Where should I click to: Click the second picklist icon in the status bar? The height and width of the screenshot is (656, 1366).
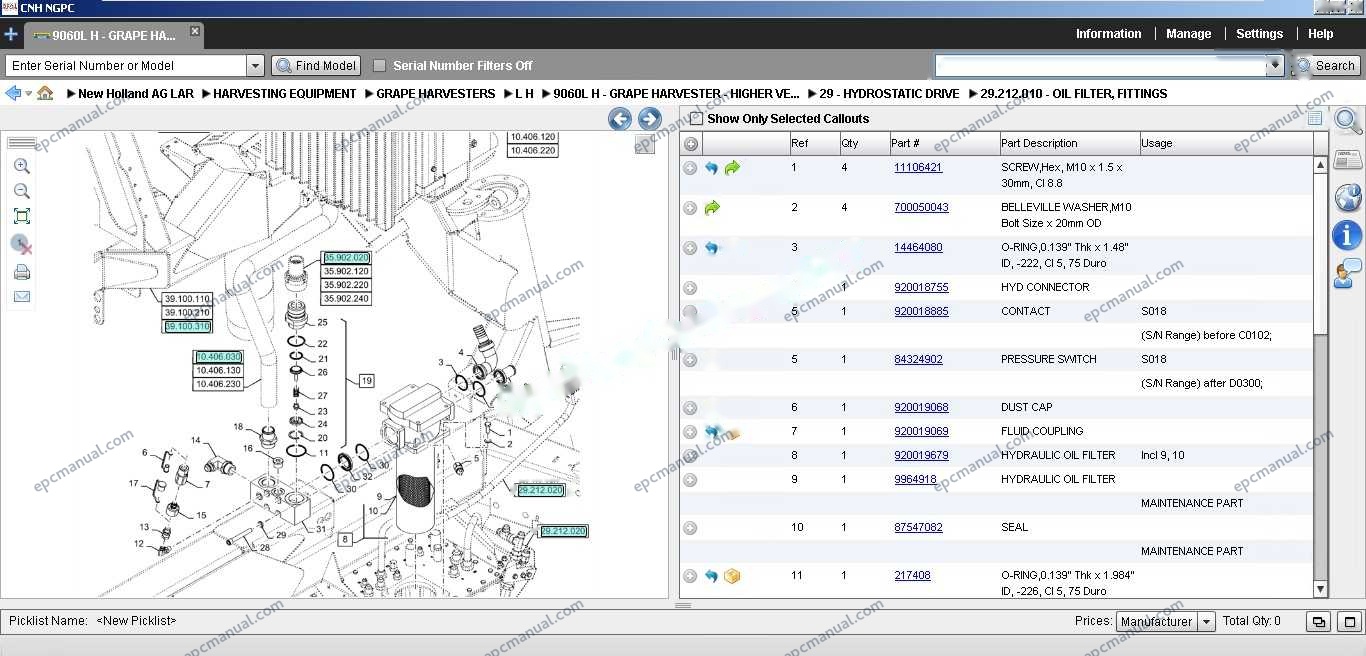(1350, 622)
